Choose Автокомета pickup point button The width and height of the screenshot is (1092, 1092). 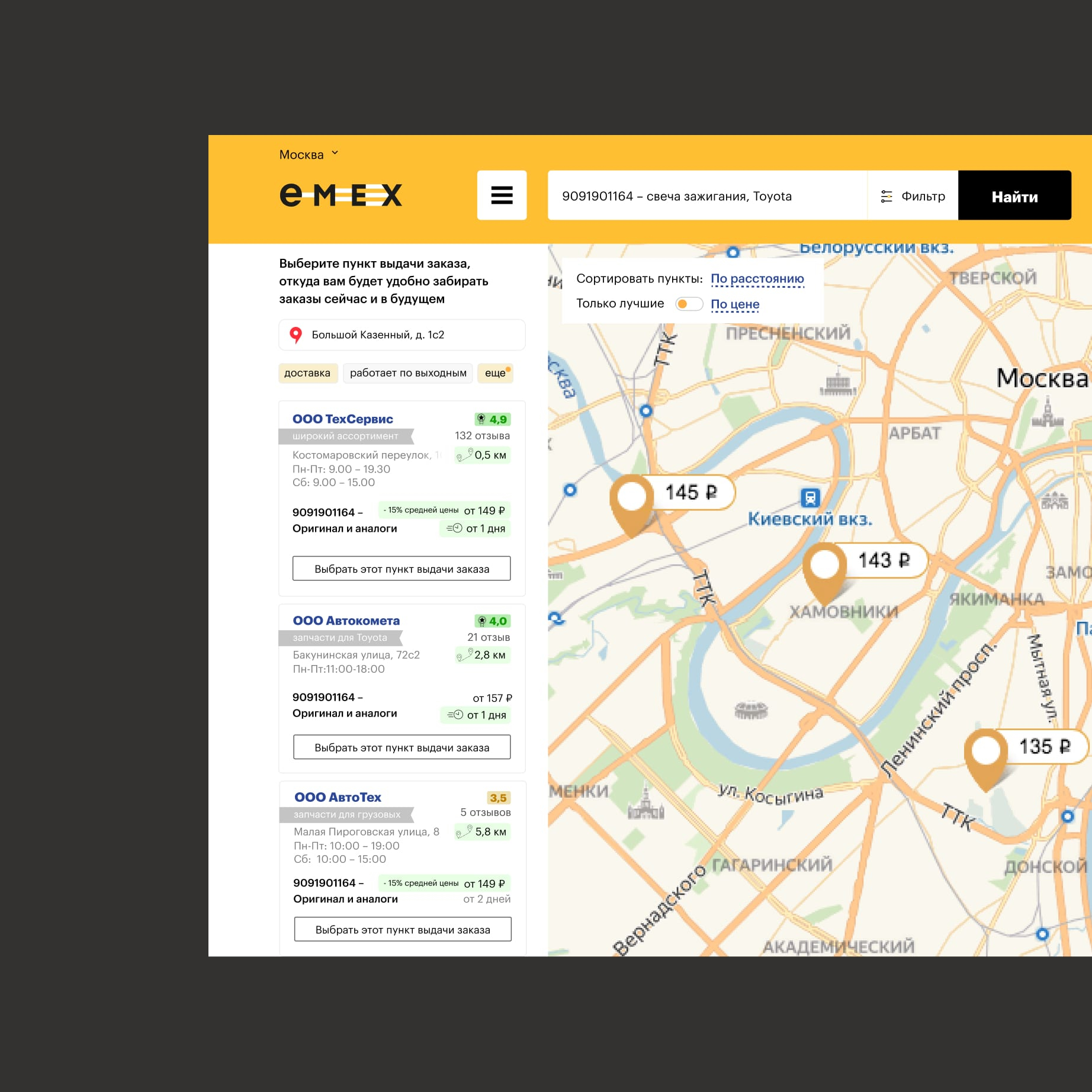402,747
